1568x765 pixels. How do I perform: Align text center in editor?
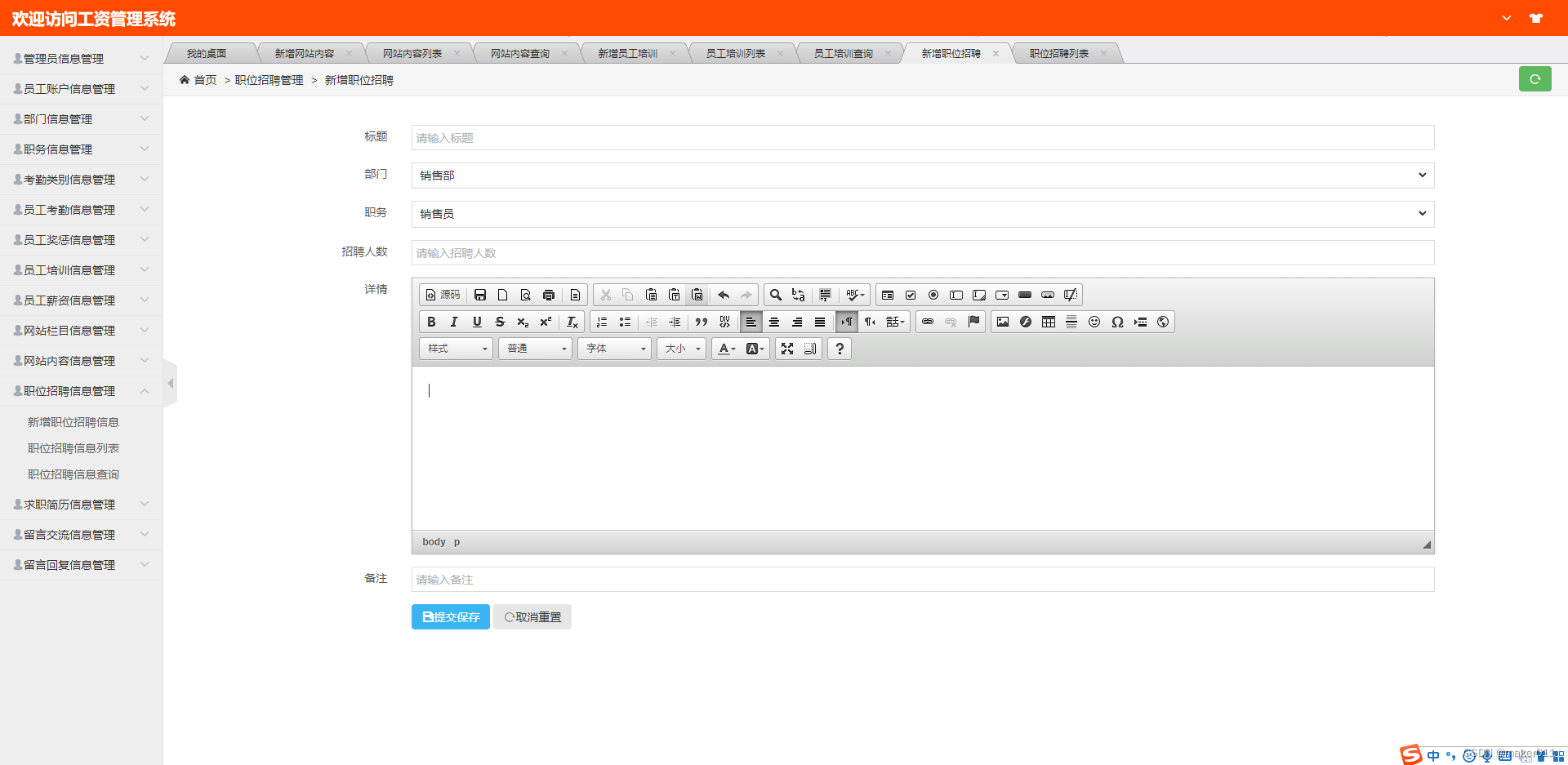click(774, 322)
